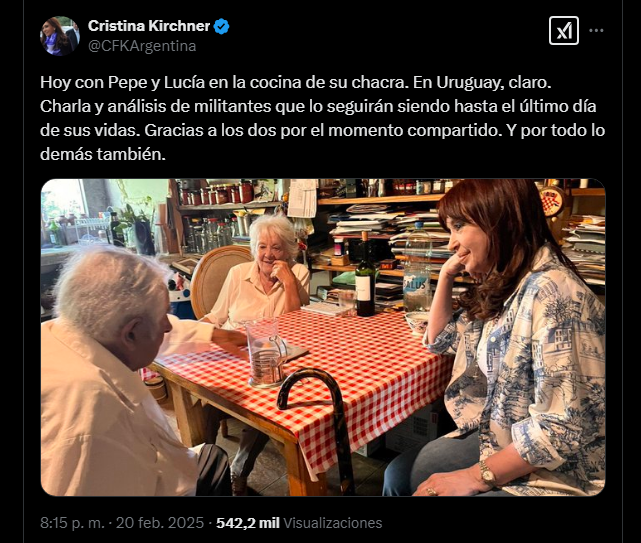Click the Cristina Kirchner display name

click(149, 26)
